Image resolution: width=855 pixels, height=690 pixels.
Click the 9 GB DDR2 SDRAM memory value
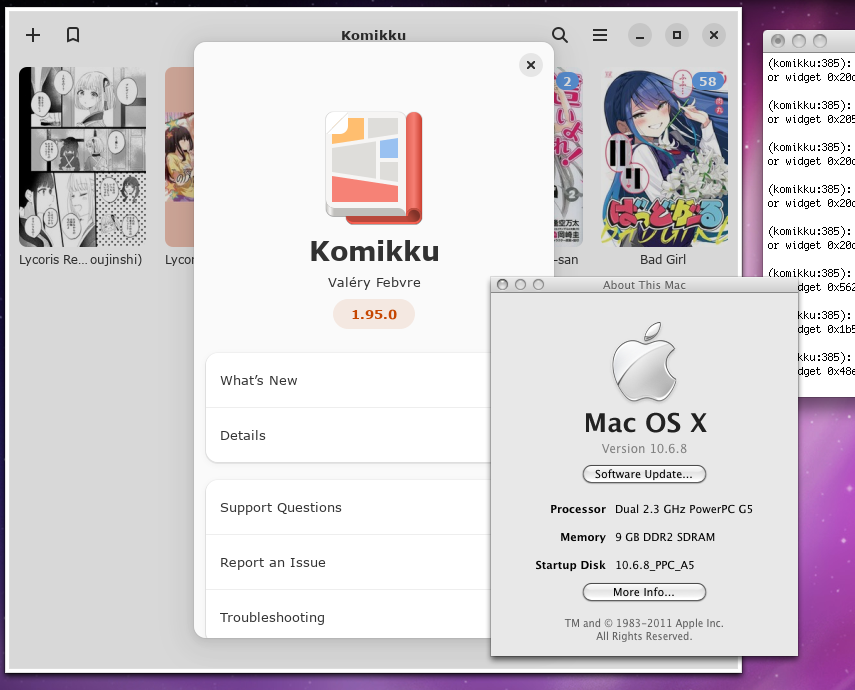click(x=665, y=537)
